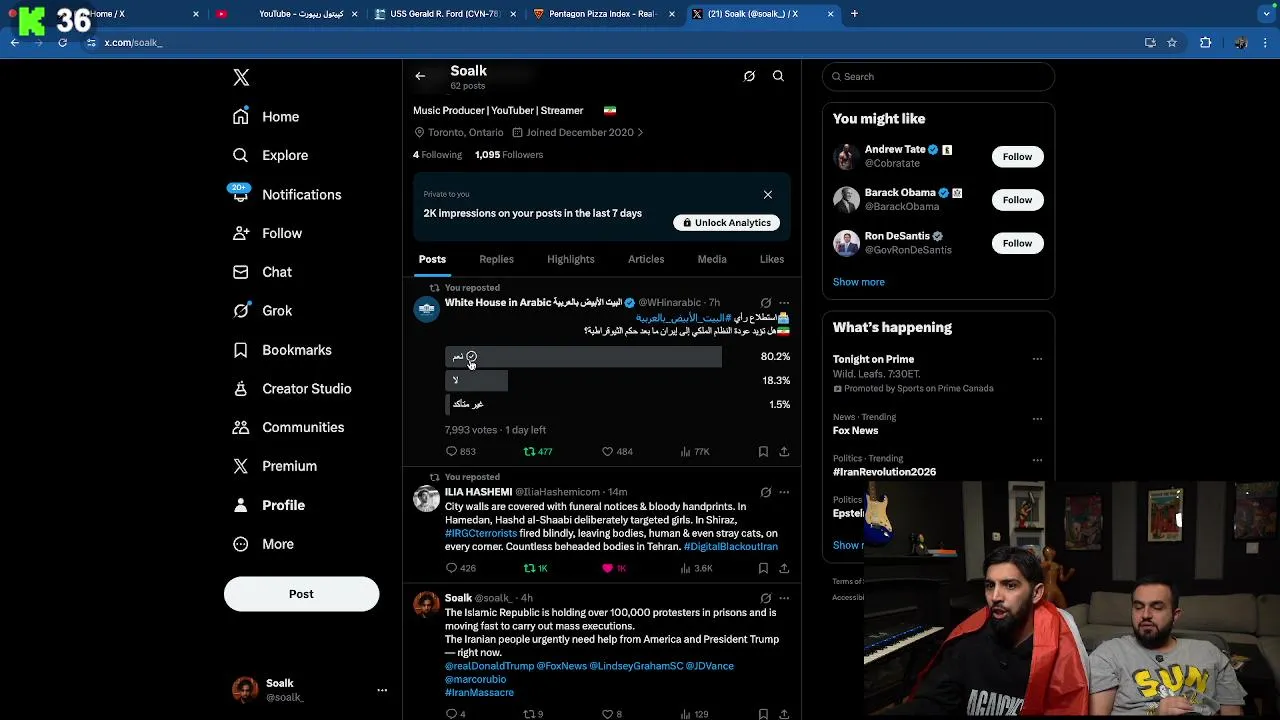Click the @realDonaldTrump mention
1280x720 pixels.
click(489, 666)
